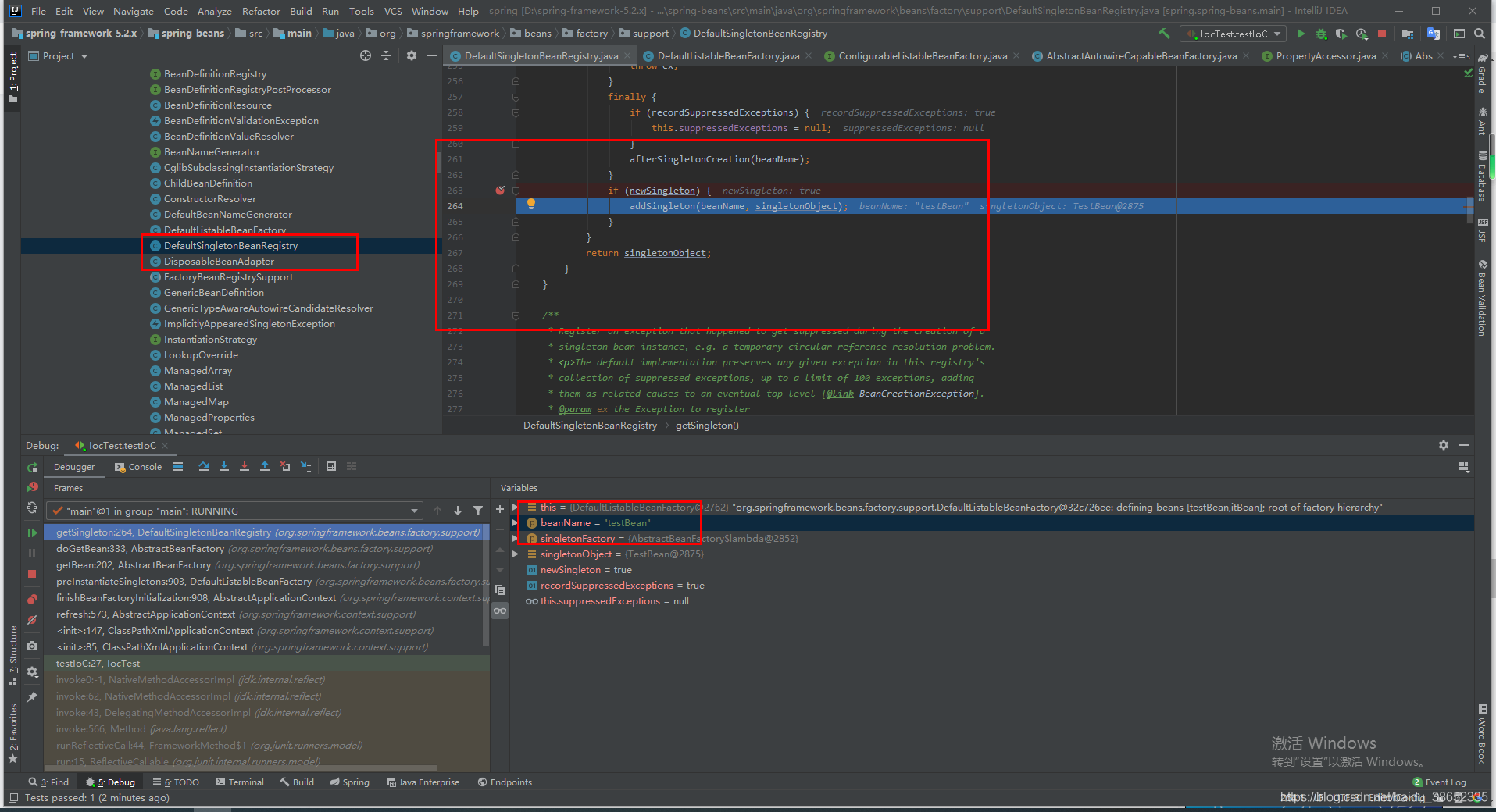1496x812 pixels.
Task: Click the getSingleton() editor breadcrumb
Action: coord(707,426)
